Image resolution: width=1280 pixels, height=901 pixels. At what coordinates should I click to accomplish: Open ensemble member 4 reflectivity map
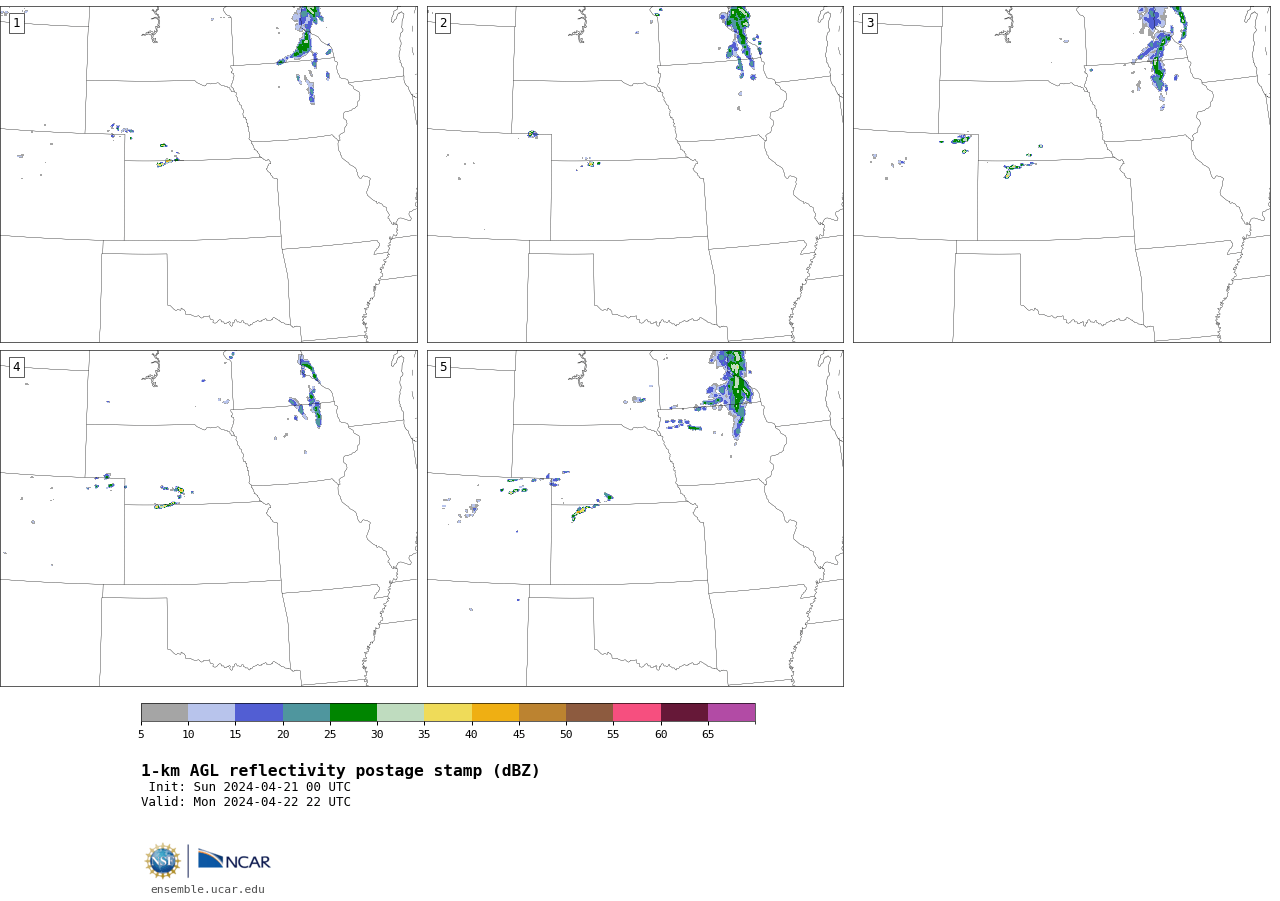tap(208, 518)
